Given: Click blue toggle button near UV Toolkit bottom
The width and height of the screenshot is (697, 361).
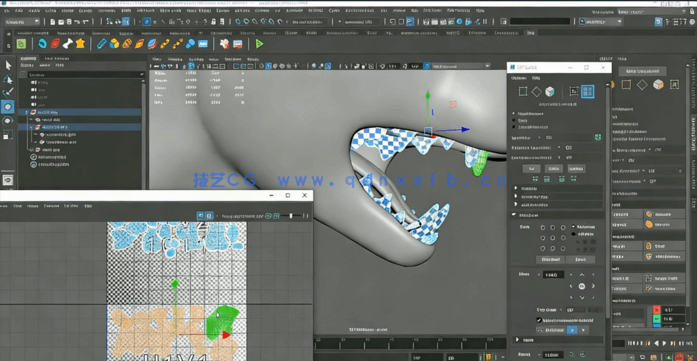Looking at the screenshot, I should [572, 330].
